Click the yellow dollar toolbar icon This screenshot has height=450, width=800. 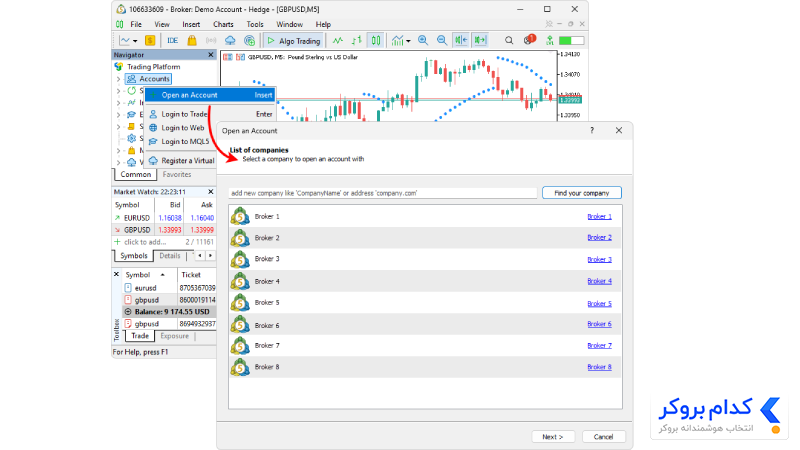149,40
